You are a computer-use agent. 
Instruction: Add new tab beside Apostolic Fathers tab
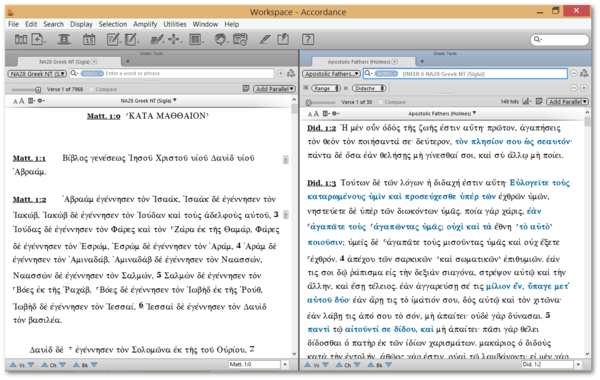(422, 61)
